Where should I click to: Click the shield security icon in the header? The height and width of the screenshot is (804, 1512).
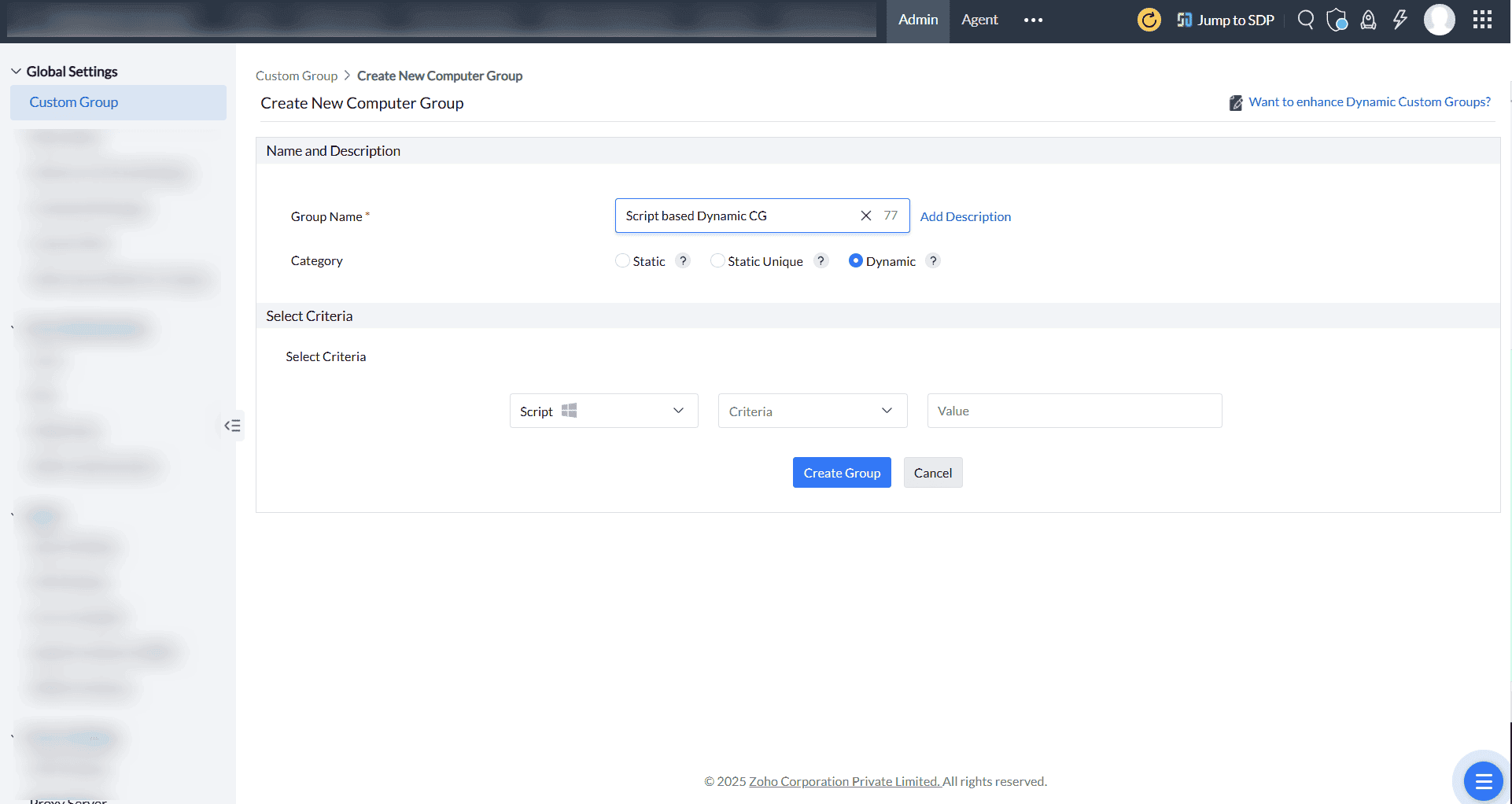point(1337,20)
